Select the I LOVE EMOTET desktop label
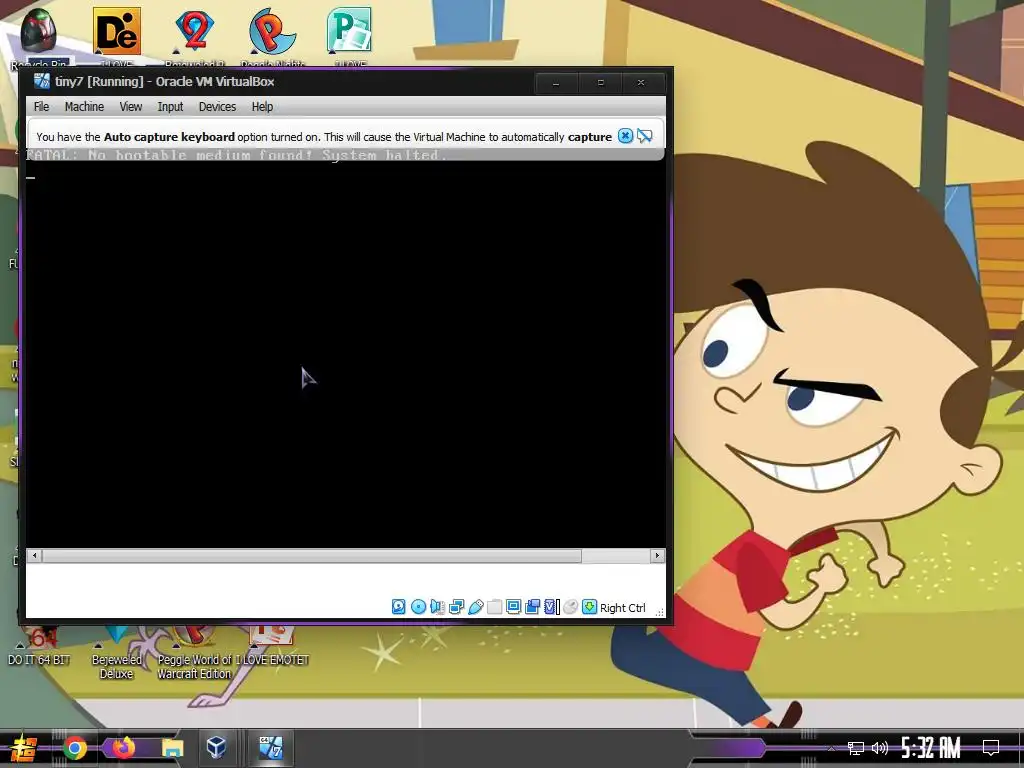This screenshot has height=768, width=1024. click(x=272, y=660)
